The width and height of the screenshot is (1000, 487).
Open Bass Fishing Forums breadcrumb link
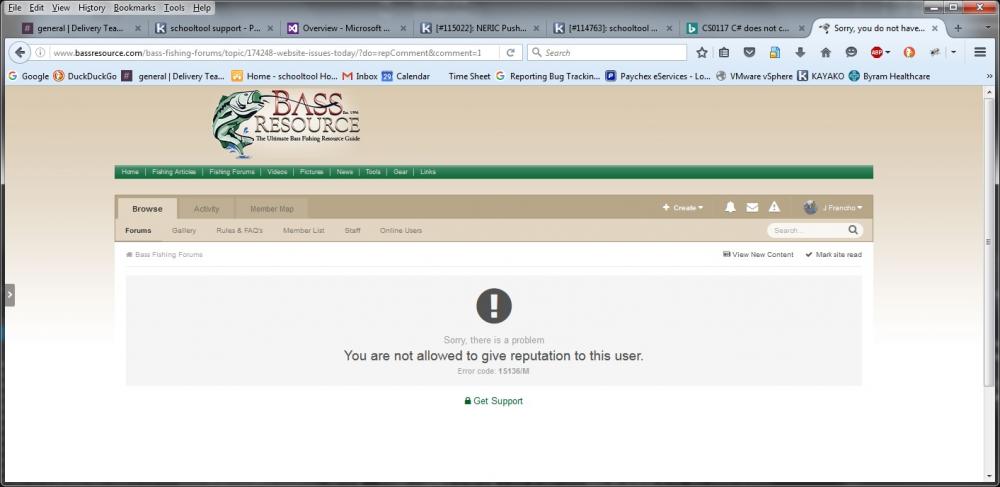[x=165, y=254]
